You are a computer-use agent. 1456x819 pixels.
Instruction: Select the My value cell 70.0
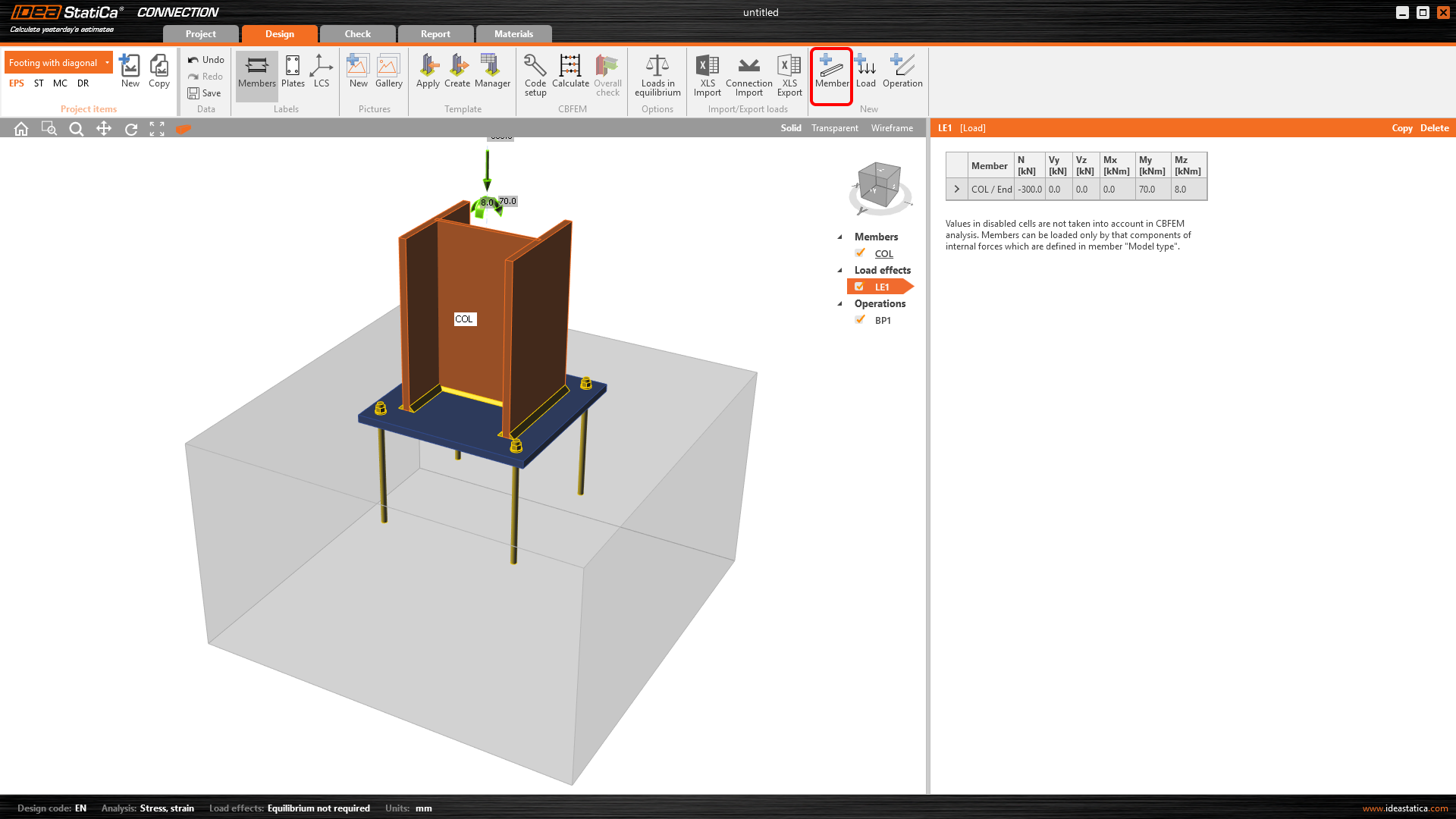[1152, 190]
